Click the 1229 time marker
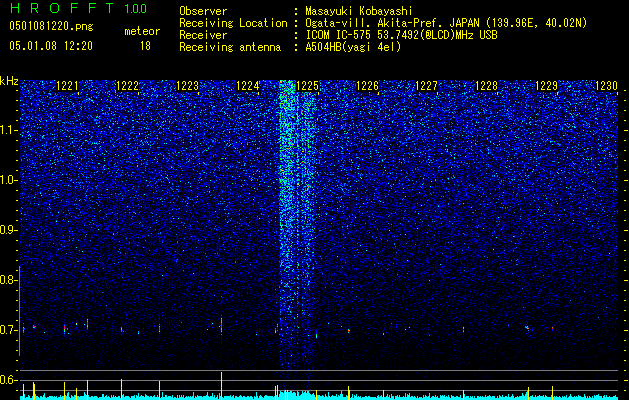The width and height of the screenshot is (629, 400). 546,86
